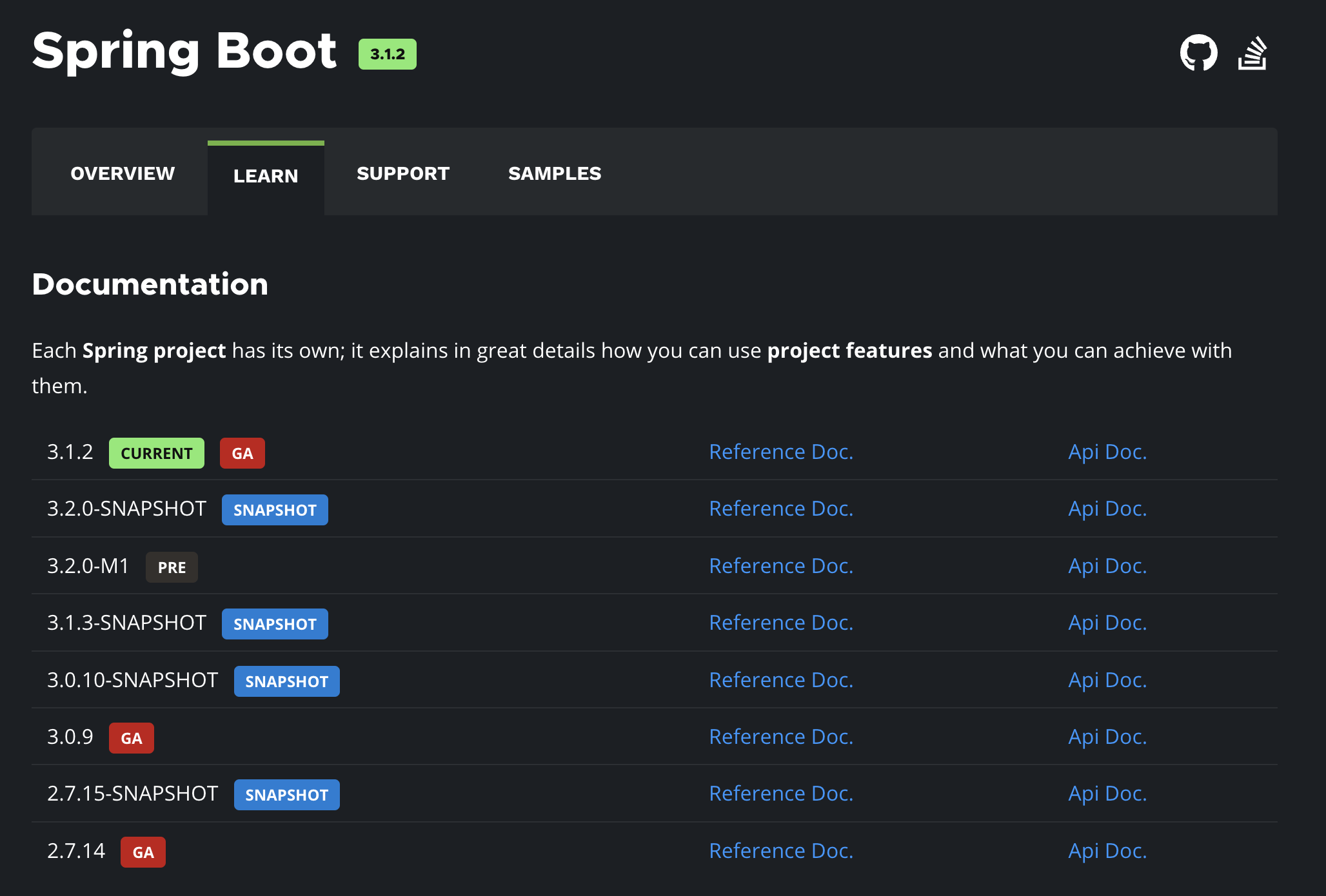
Task: Click the red GA badge for 3.1.2
Action: 242,453
